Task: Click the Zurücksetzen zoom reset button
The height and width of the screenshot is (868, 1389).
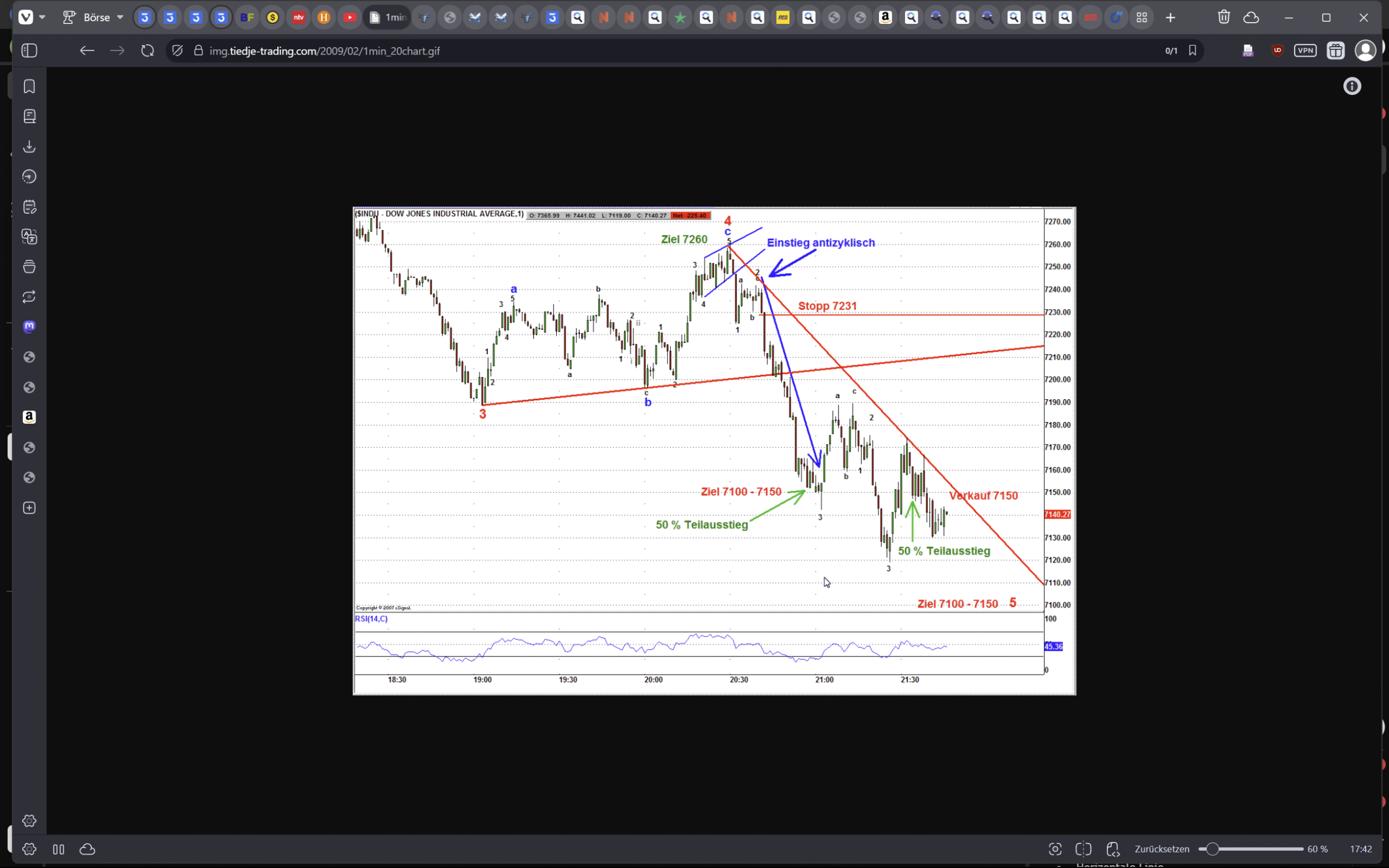Action: 1162,849
